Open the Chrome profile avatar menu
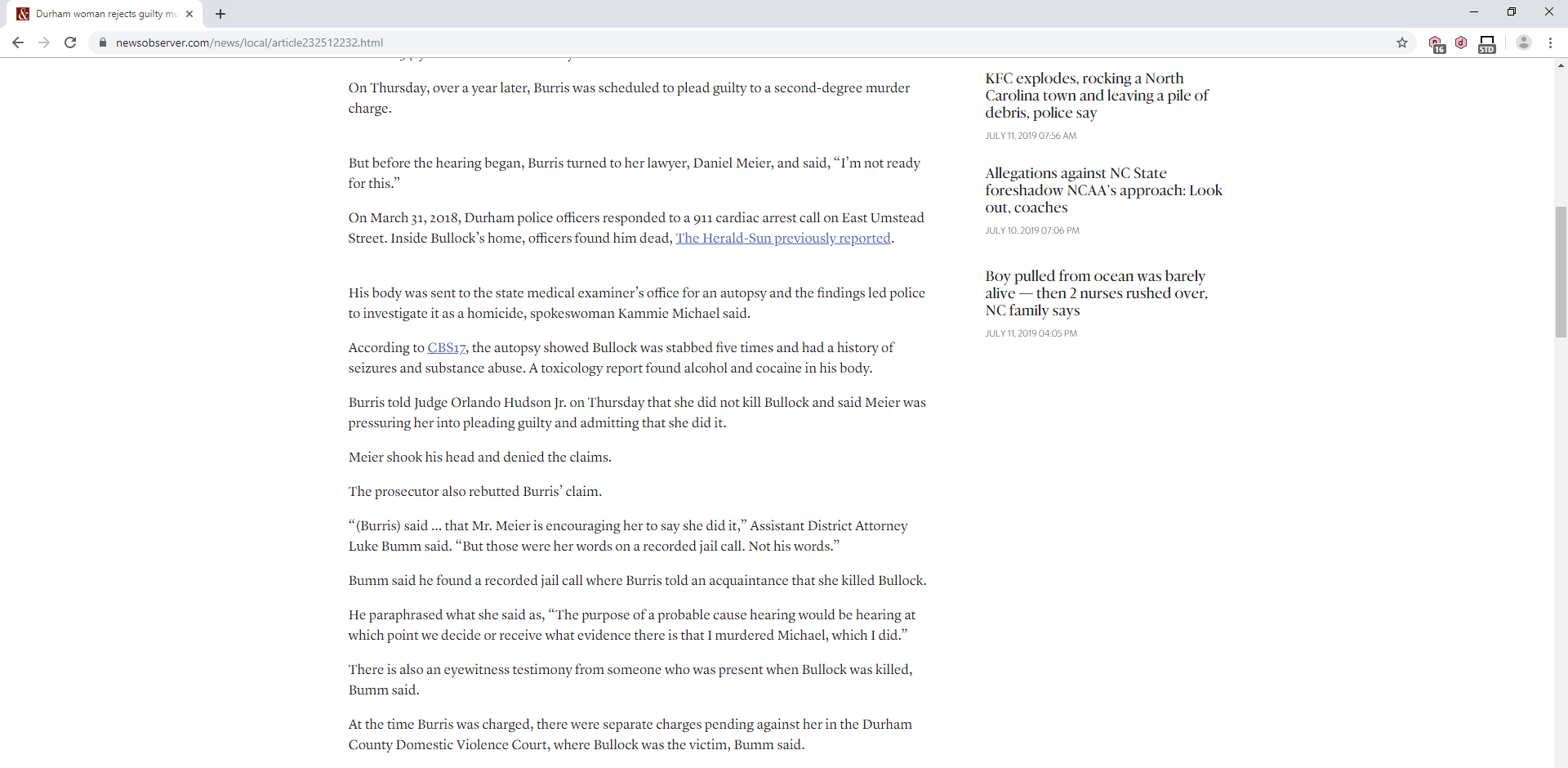The height and width of the screenshot is (768, 1568). tap(1524, 42)
